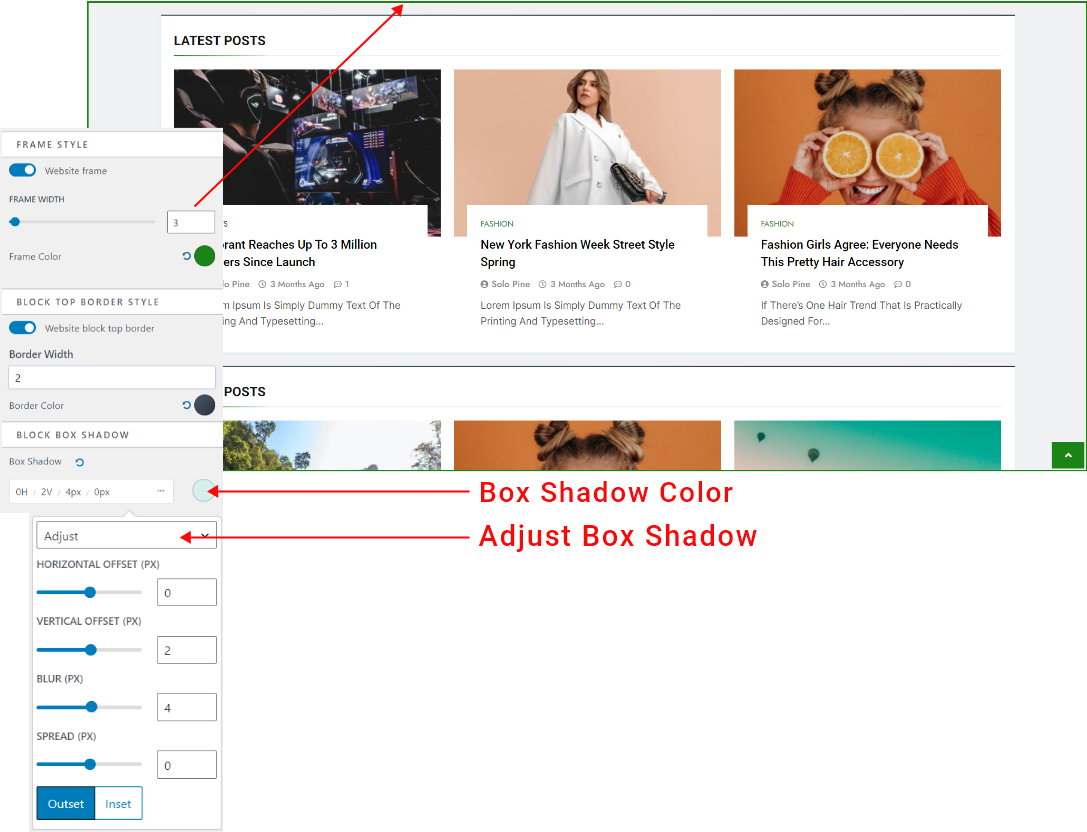Click the clock icon on Fashion Girls post

tap(822, 285)
